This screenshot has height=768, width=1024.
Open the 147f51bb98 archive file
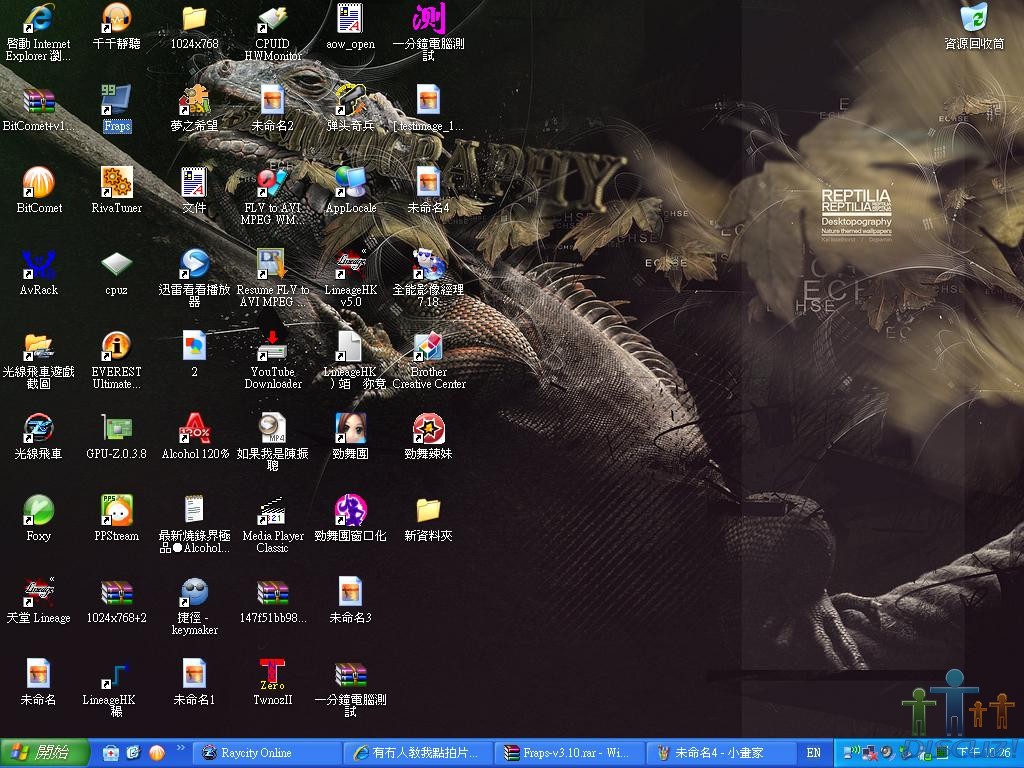pos(272,592)
